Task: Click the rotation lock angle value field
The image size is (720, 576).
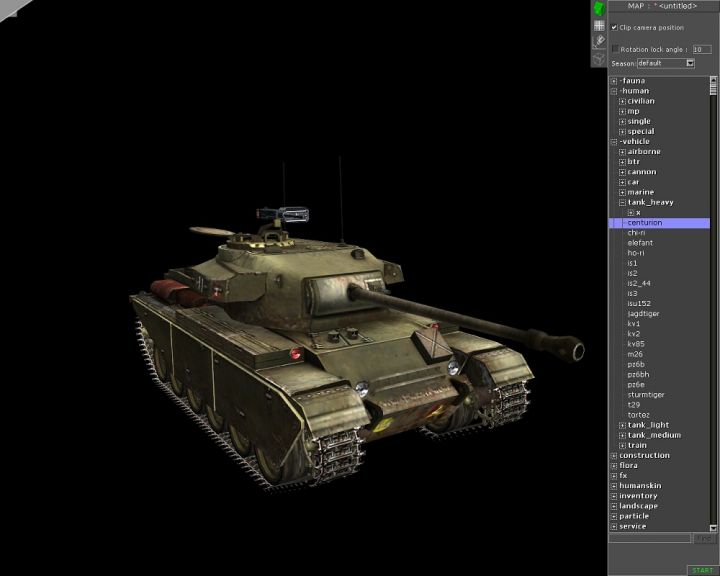Action: 701,48
